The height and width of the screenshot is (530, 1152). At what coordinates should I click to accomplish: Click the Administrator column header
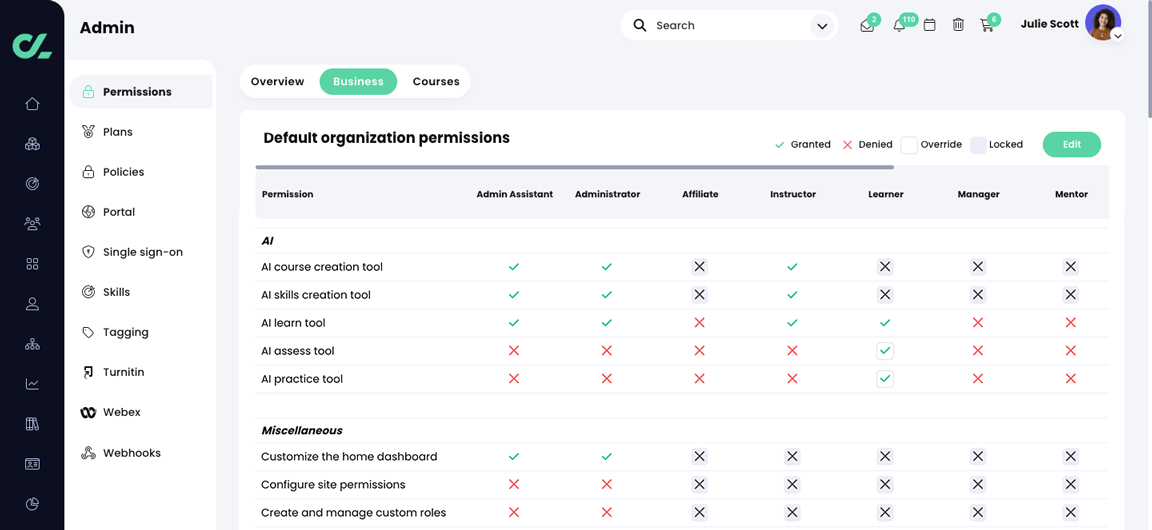608,194
